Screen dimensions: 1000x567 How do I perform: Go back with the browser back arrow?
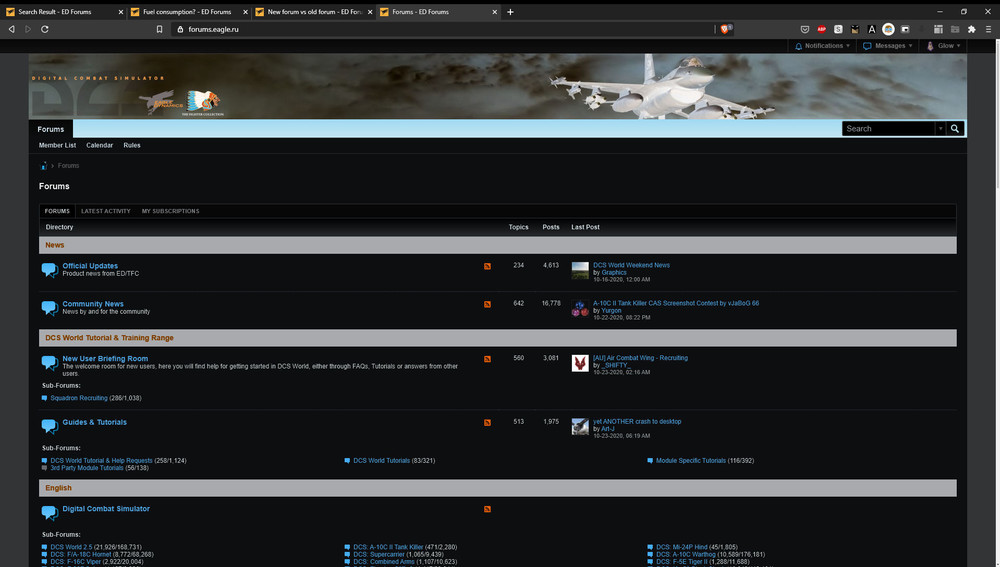(x=11, y=29)
